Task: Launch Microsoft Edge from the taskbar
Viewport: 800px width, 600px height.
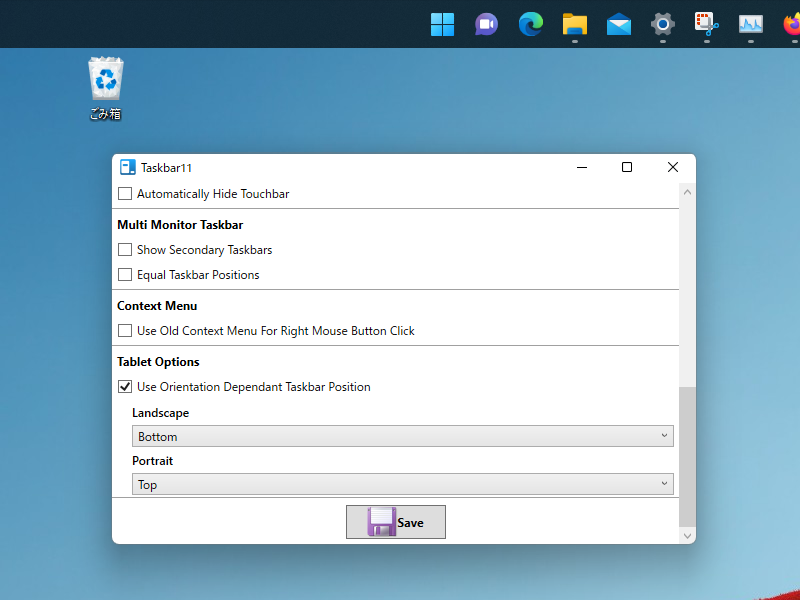Action: point(531,24)
